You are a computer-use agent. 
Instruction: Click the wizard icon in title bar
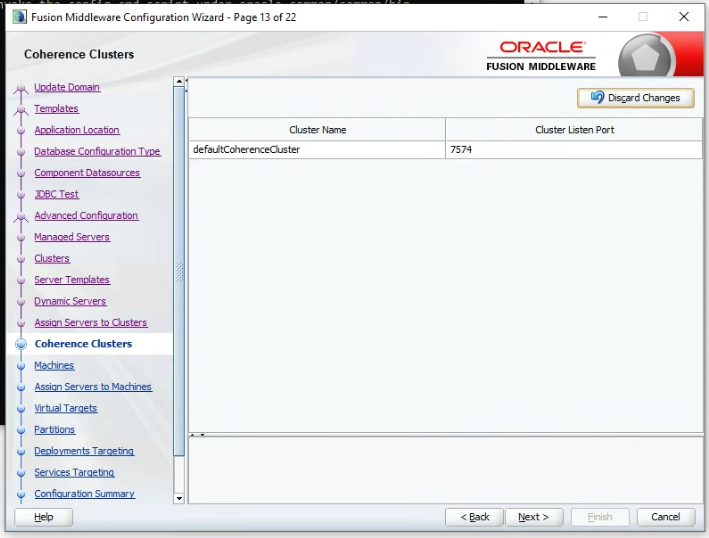coord(19,17)
